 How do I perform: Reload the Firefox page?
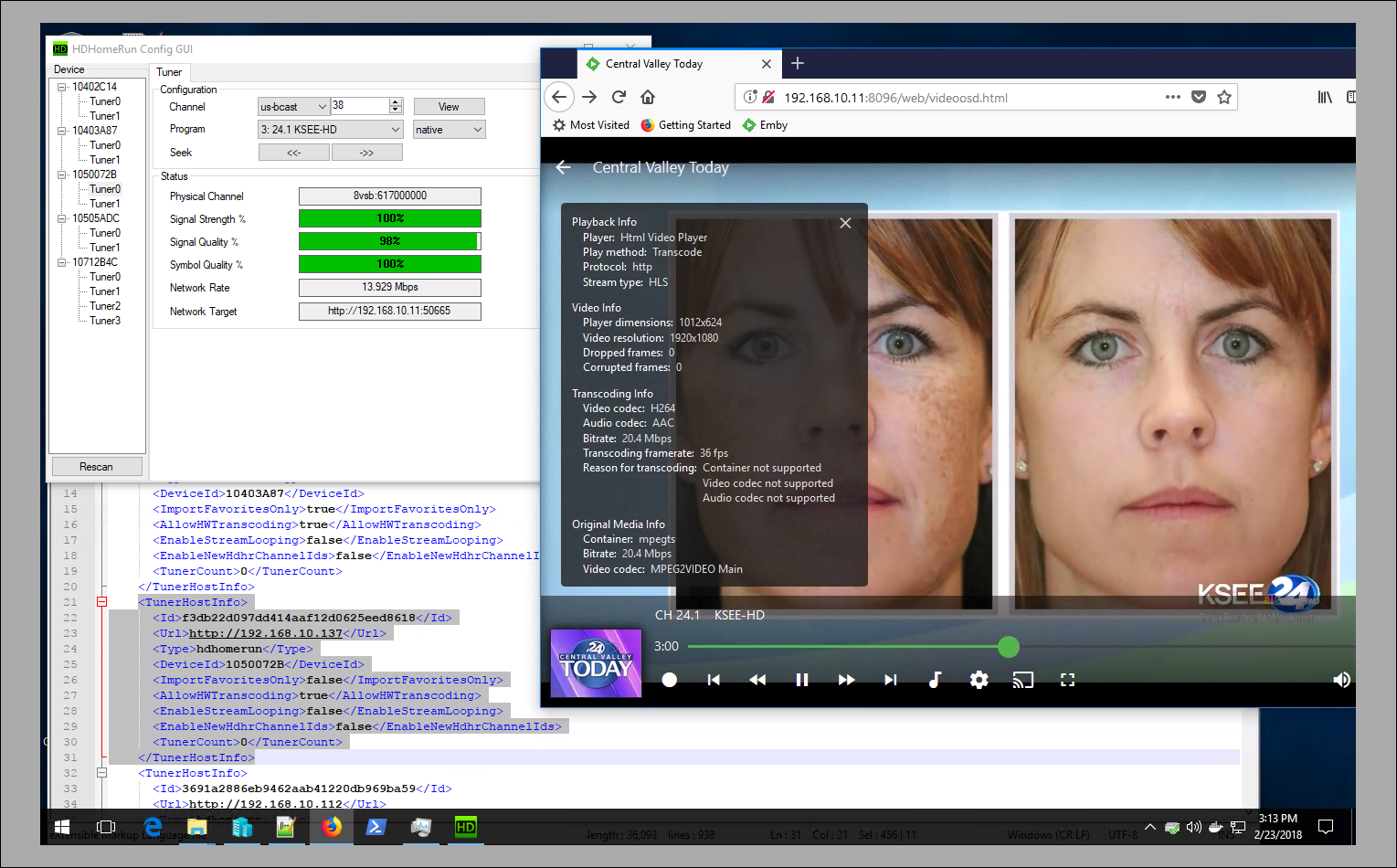pos(619,97)
